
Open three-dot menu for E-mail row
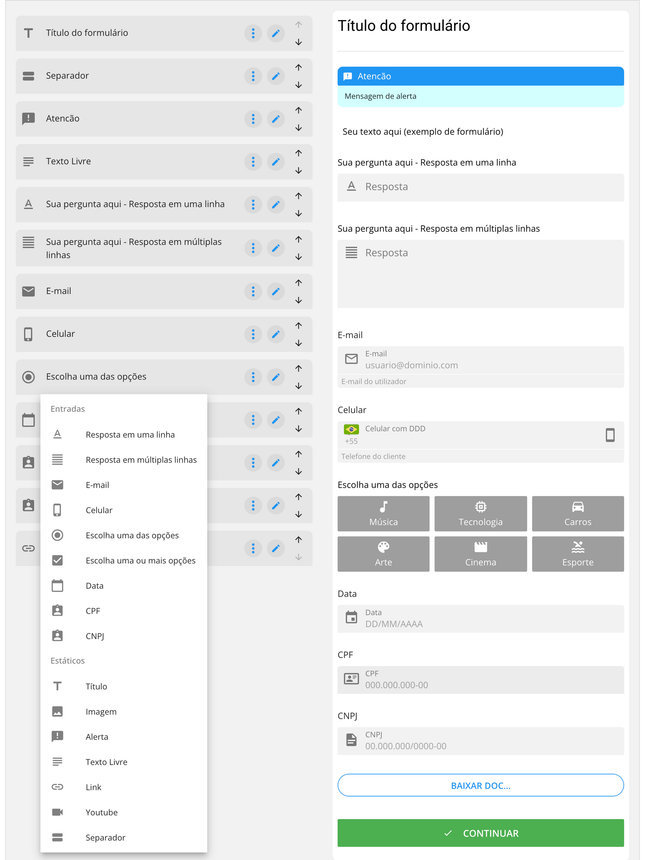click(x=253, y=291)
